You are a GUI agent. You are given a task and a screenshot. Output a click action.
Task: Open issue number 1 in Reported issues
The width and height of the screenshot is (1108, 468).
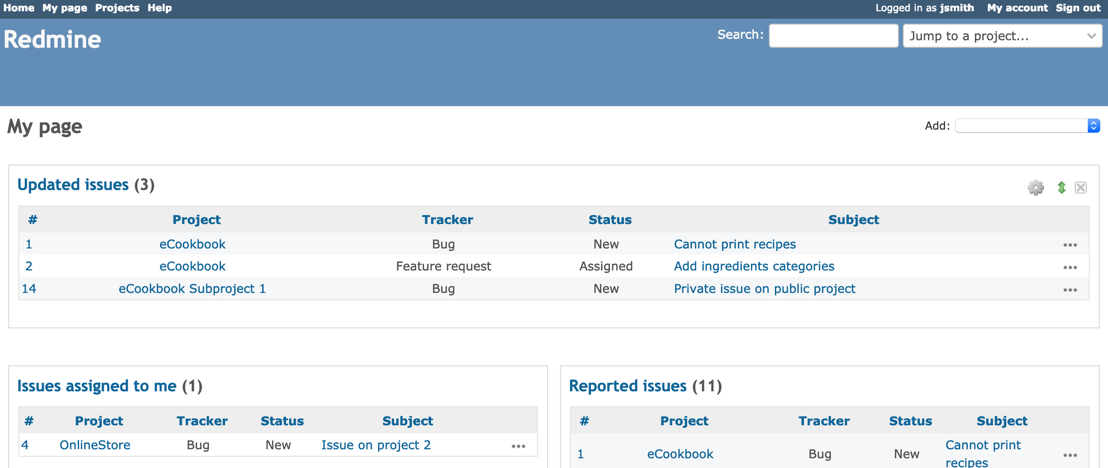[581, 455]
